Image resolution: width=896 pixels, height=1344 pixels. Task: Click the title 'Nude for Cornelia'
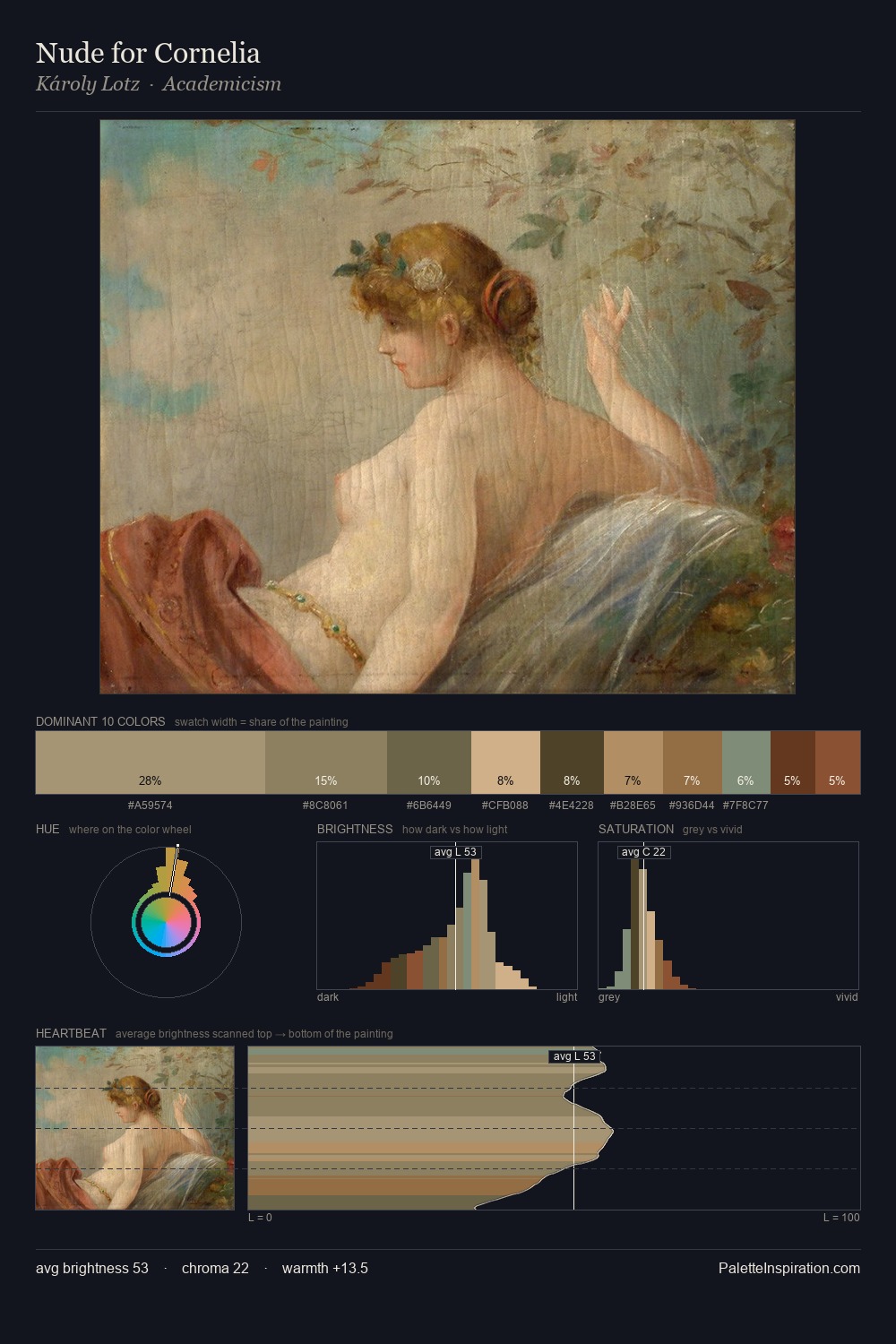pyautogui.click(x=148, y=53)
